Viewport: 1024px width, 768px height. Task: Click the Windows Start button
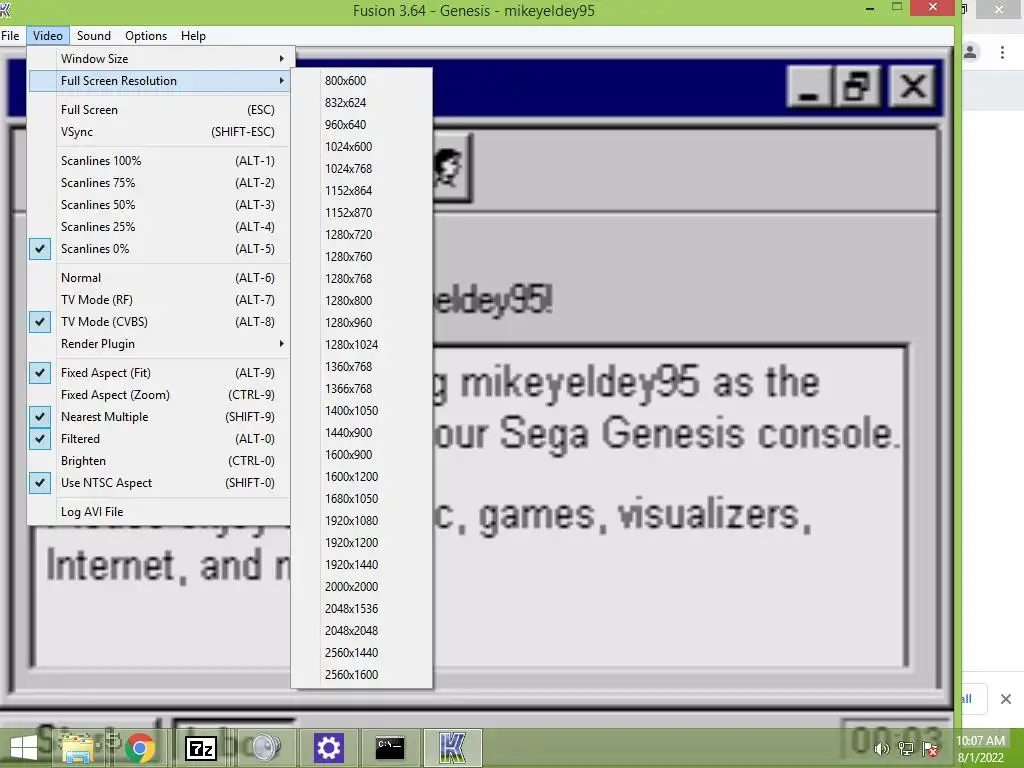coord(24,748)
